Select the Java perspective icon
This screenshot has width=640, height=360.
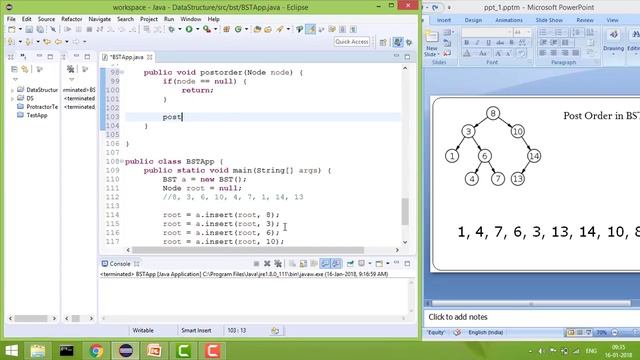[x=398, y=42]
